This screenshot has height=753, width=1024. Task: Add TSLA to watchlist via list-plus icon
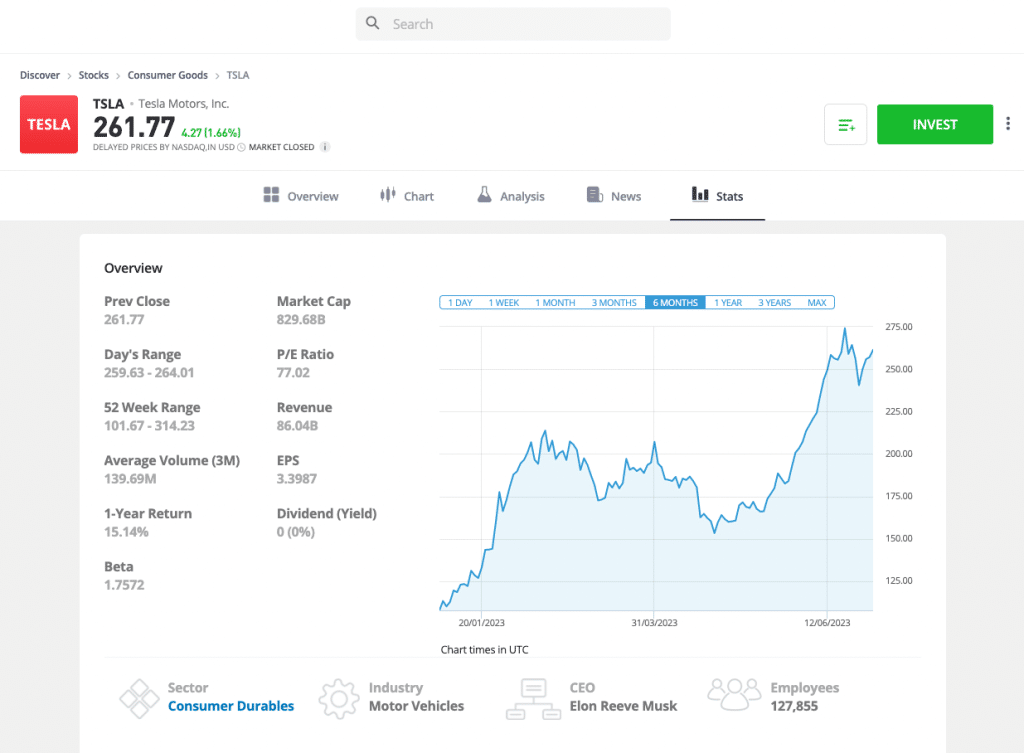click(845, 124)
